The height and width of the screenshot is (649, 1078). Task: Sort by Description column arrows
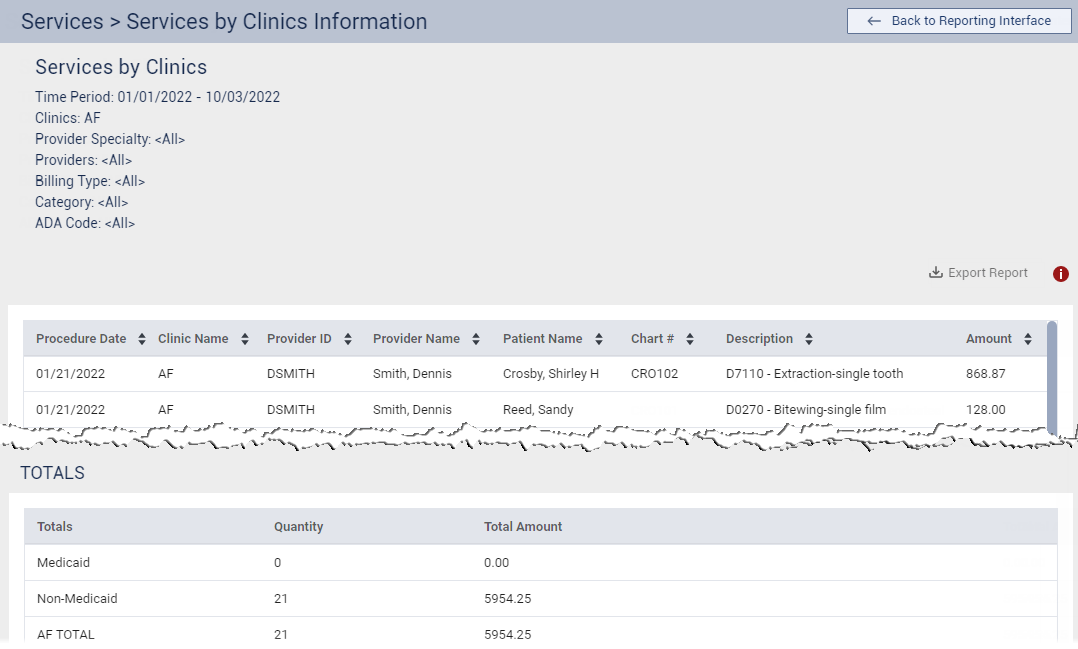(x=808, y=339)
